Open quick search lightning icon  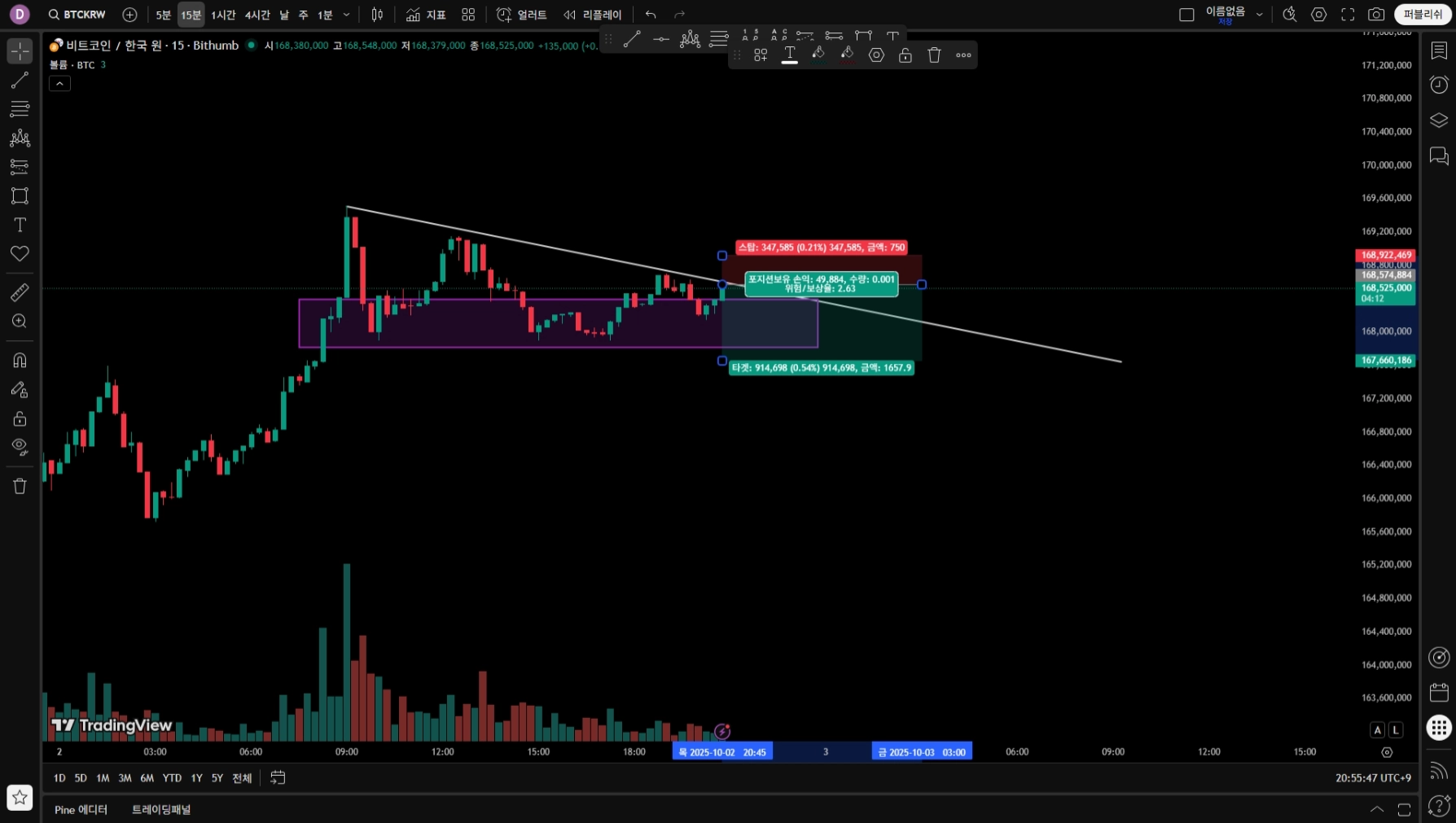coord(1290,15)
